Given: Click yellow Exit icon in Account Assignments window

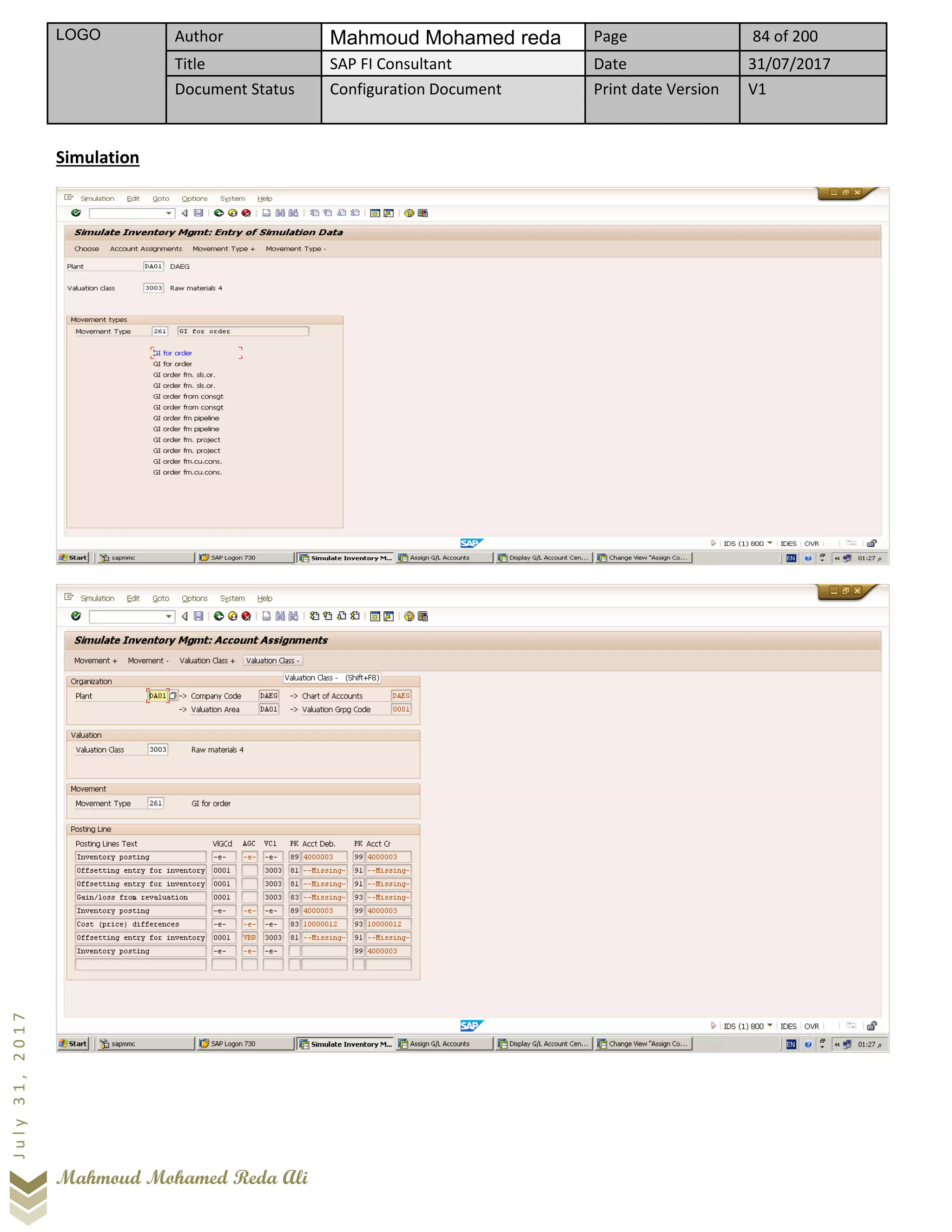Looking at the screenshot, I should pyautogui.click(x=232, y=616).
